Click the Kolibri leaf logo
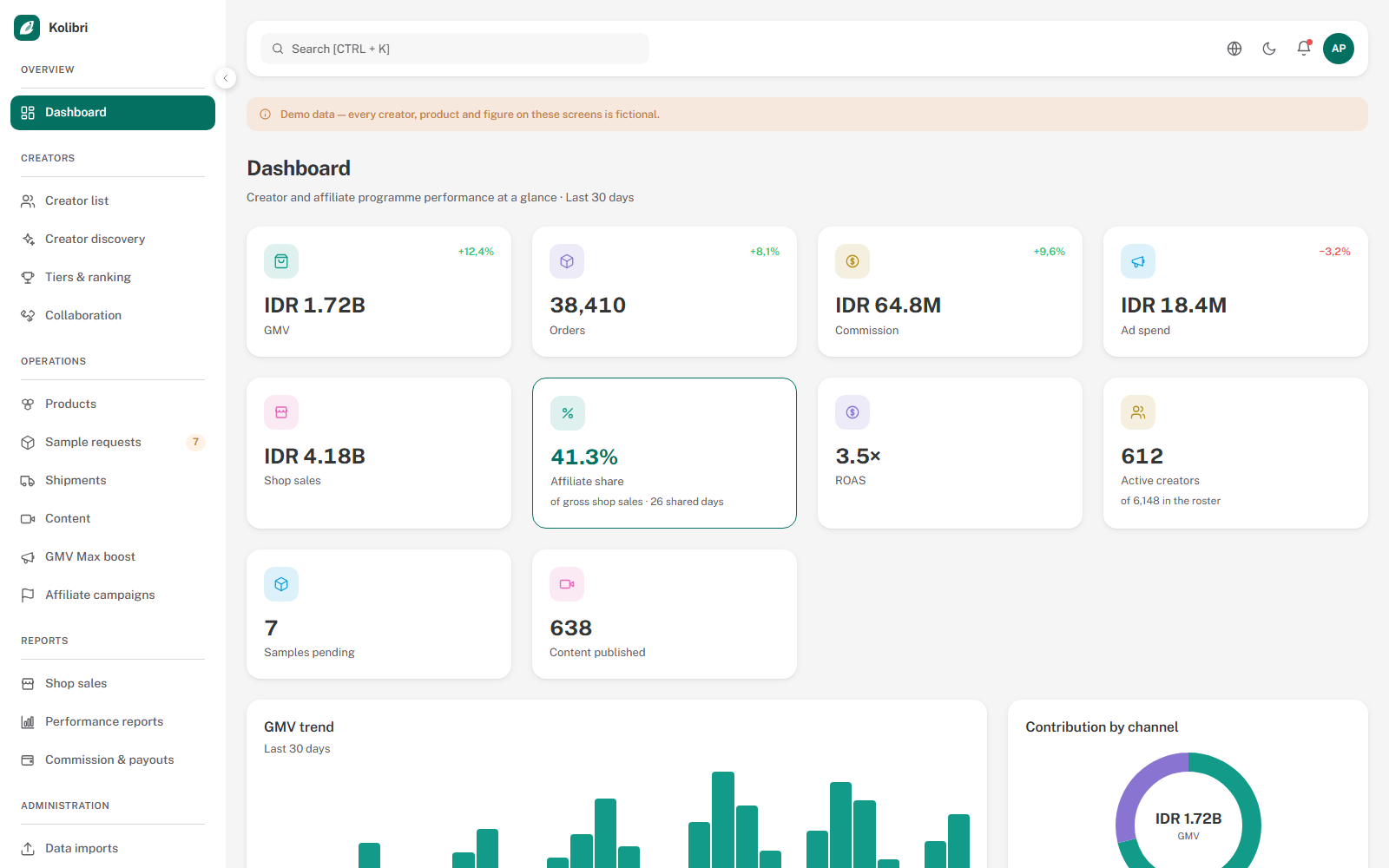This screenshot has width=1389, height=868. pos(27,28)
